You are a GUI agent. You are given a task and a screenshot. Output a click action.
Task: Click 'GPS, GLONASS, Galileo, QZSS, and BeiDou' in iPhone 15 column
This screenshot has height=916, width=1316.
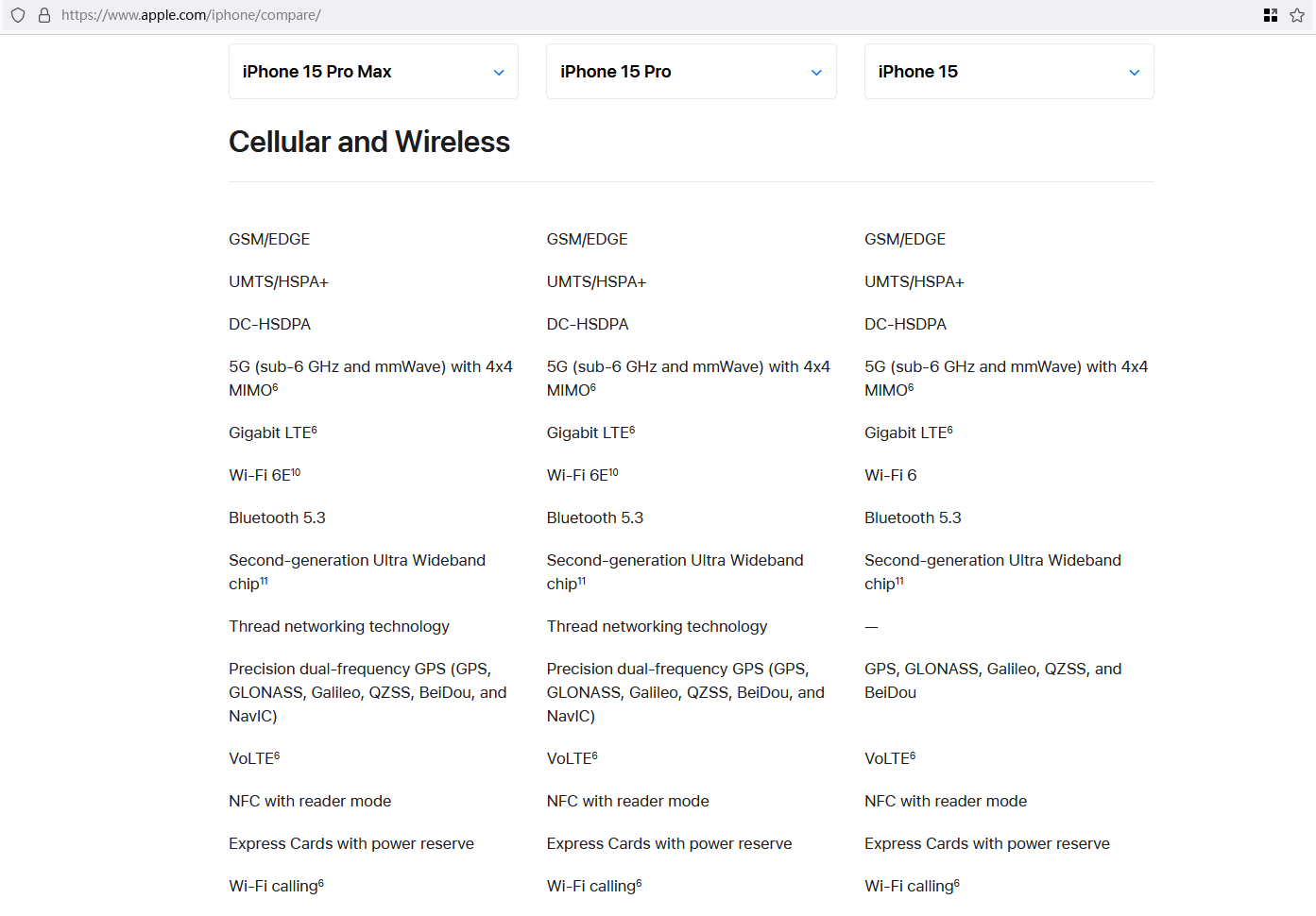click(993, 680)
